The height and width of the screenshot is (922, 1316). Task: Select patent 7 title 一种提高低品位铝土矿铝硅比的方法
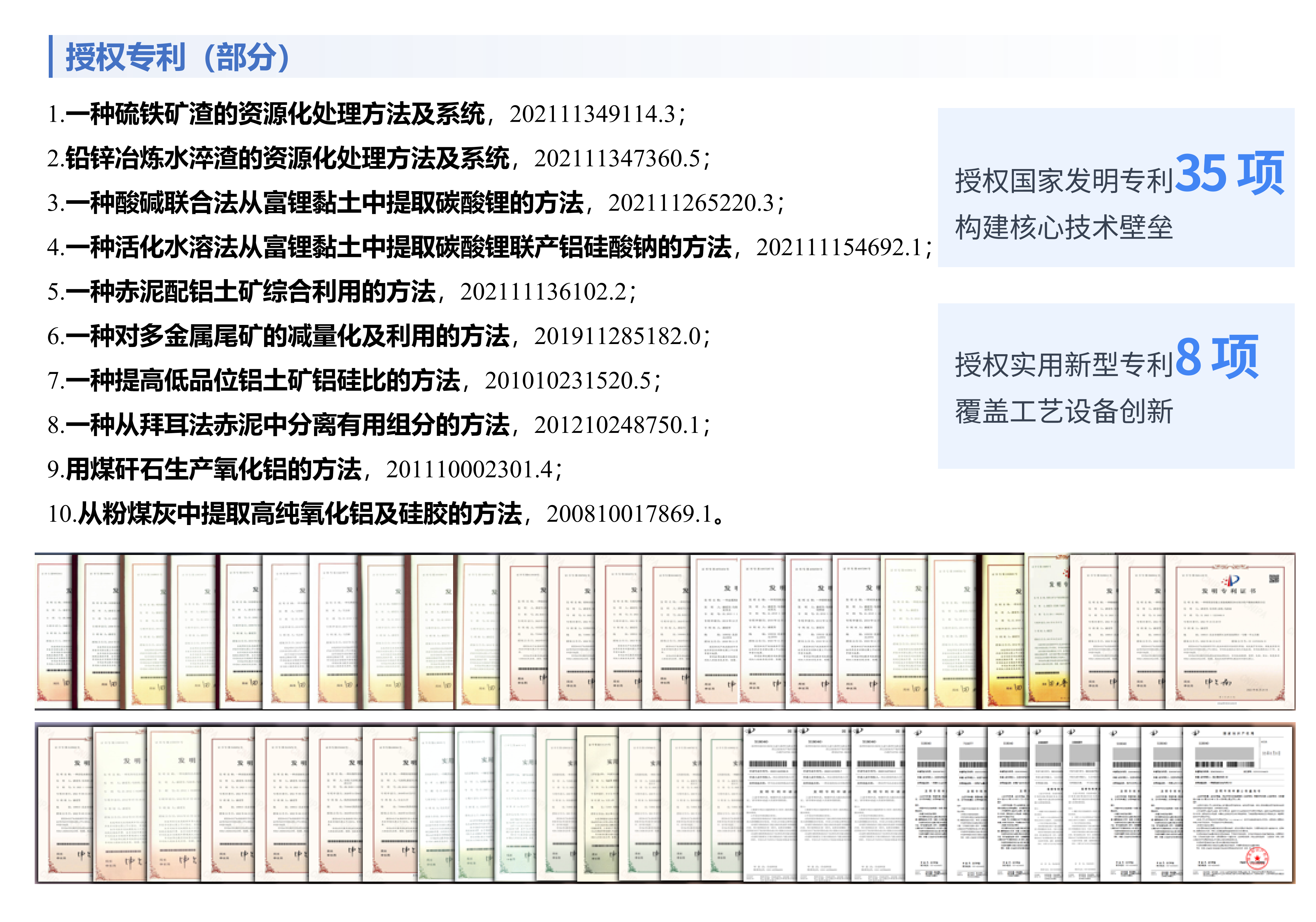263,380
